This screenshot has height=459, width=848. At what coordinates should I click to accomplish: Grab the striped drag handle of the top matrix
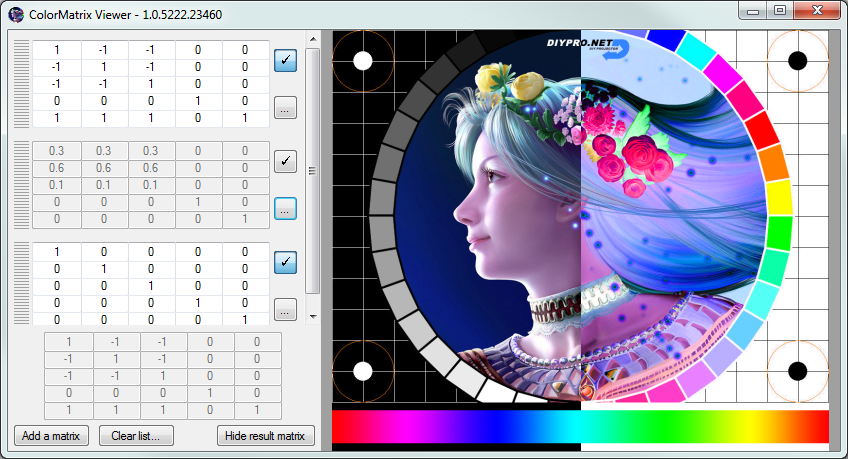click(21, 84)
